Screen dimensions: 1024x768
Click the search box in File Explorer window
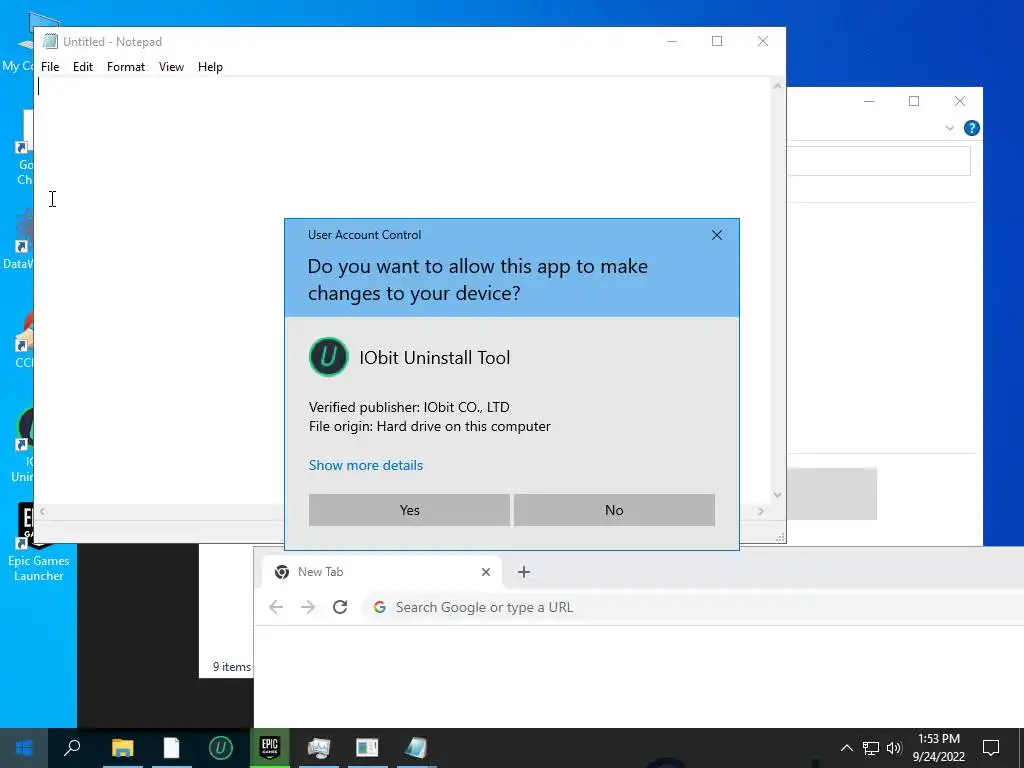878,161
